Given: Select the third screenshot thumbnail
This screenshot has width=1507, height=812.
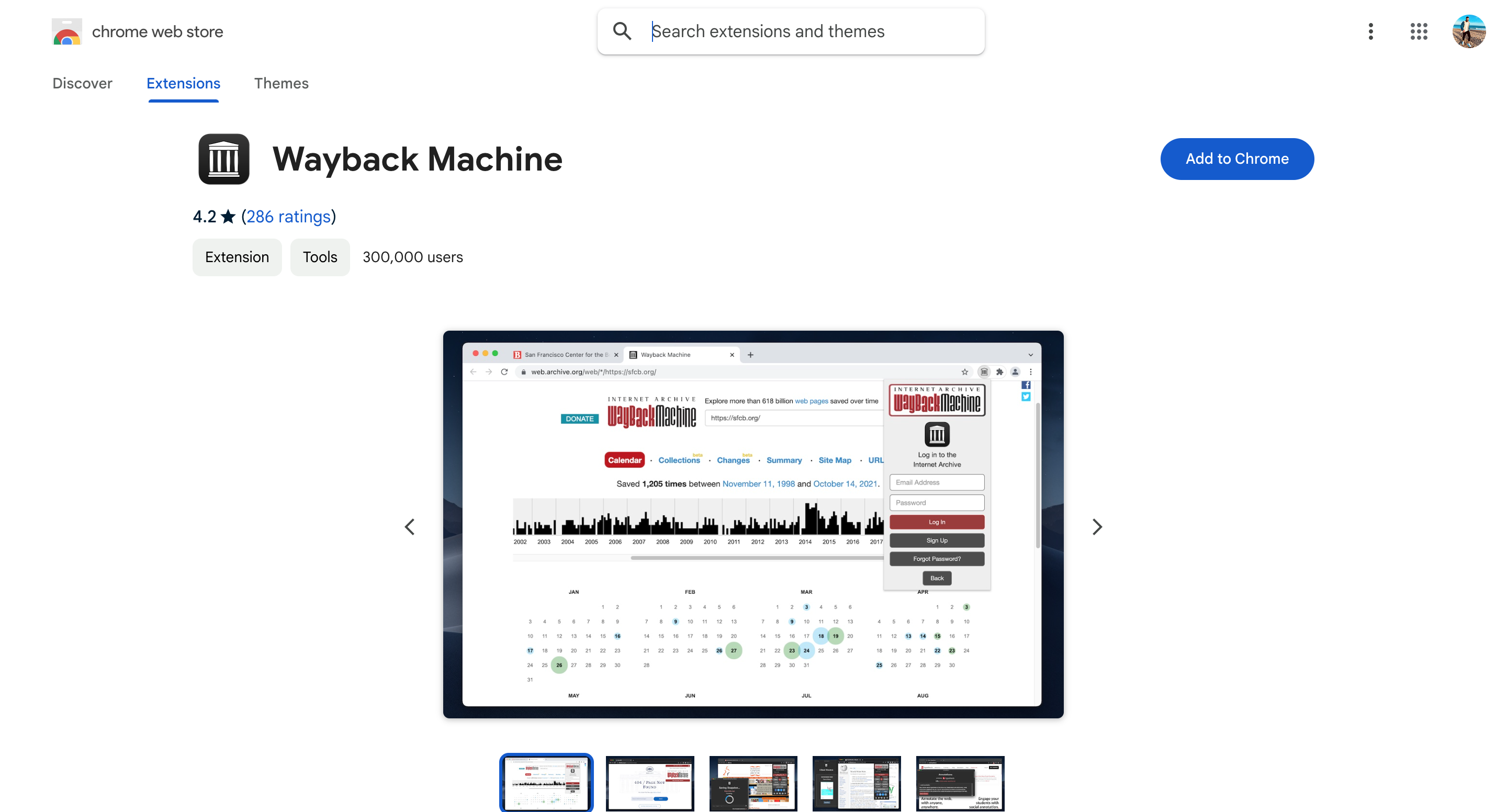Looking at the screenshot, I should 753,783.
